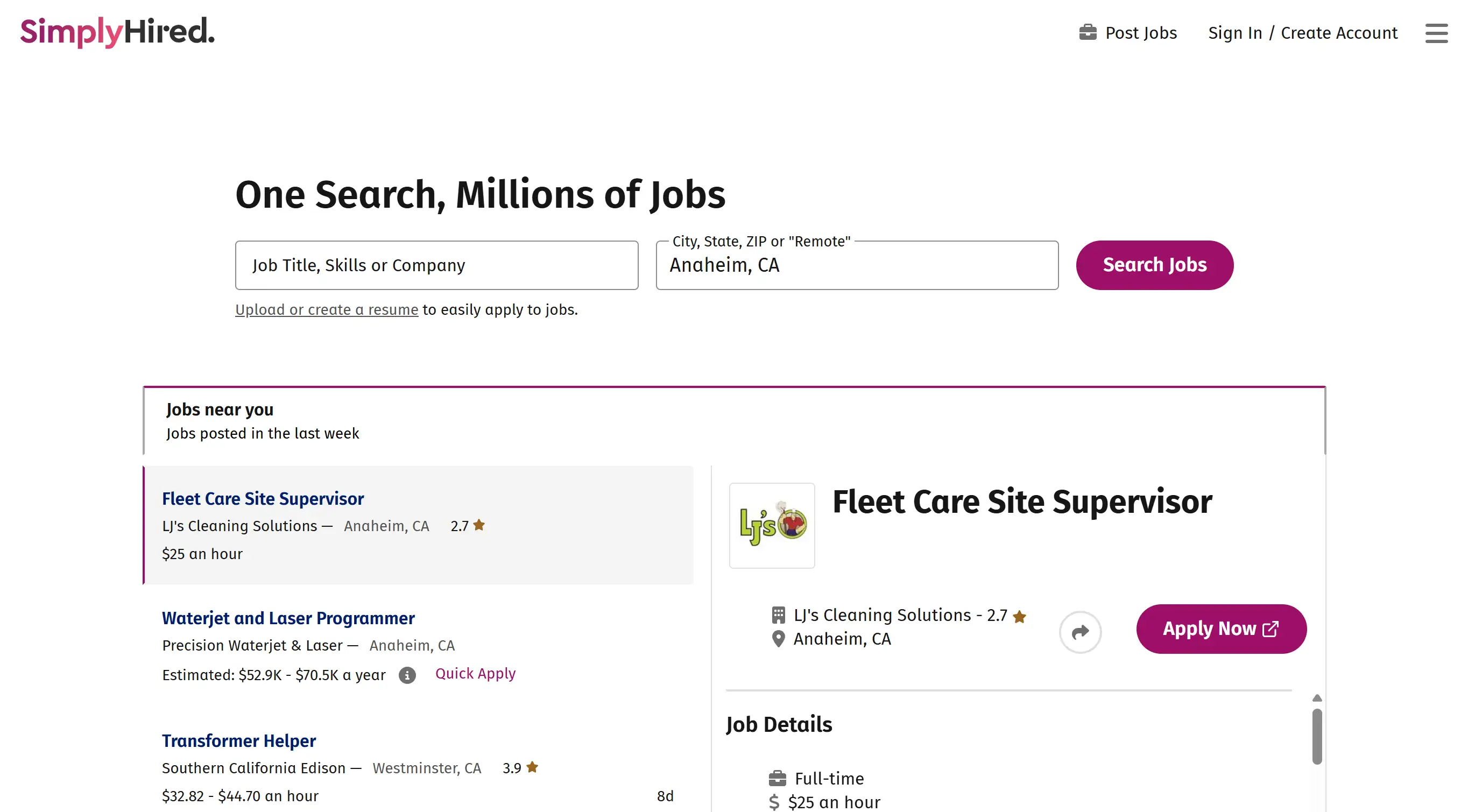Open Sign In / Create Account
The image size is (1468, 812).
tap(1303, 32)
